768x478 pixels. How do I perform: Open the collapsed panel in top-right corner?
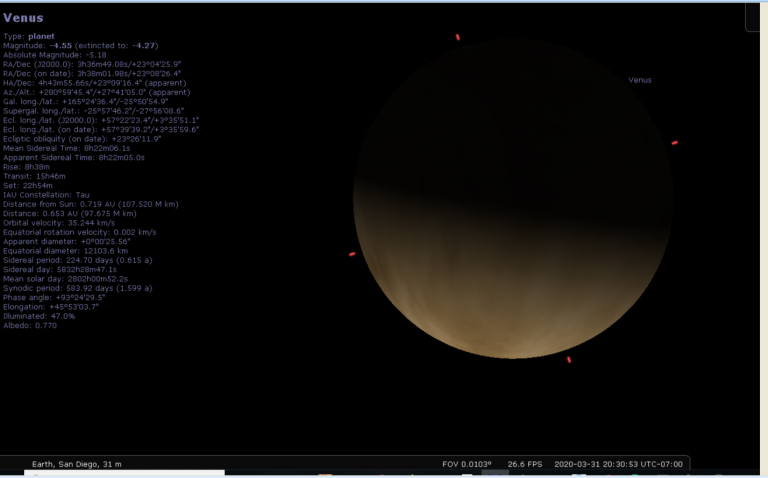[x=754, y=16]
